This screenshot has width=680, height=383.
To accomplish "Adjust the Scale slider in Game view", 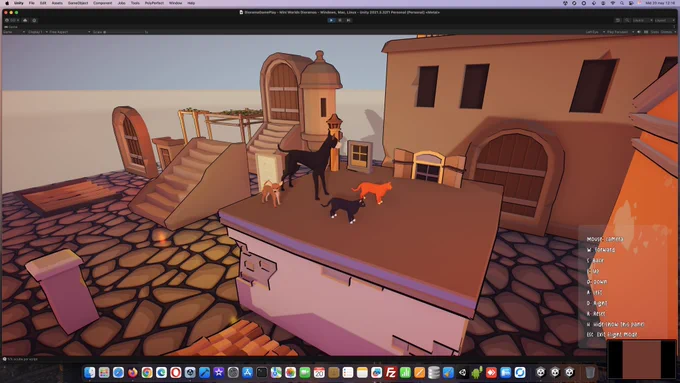I will 124,32.
